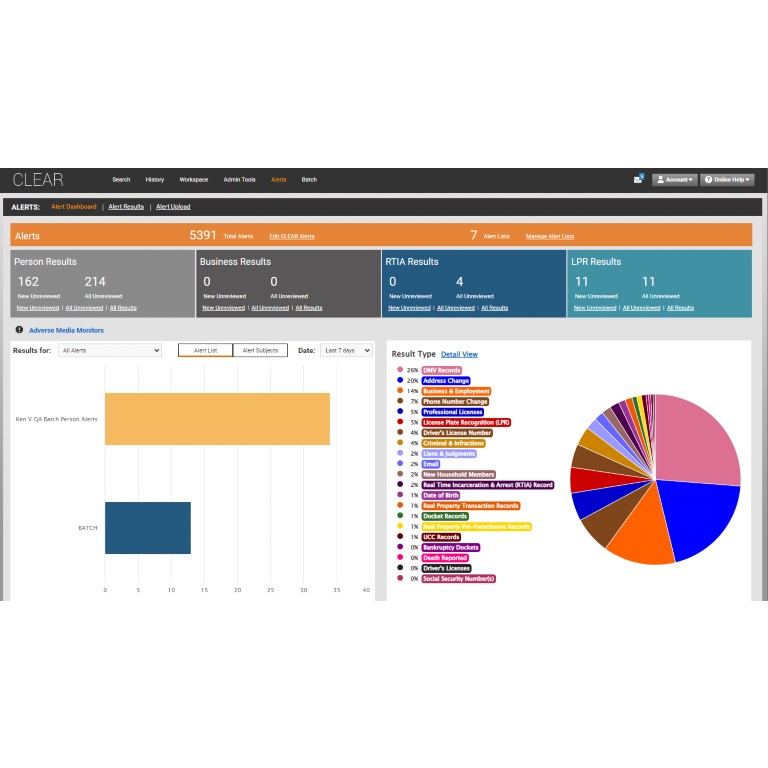Click Edit CLEAR Alerts link

pos(292,236)
